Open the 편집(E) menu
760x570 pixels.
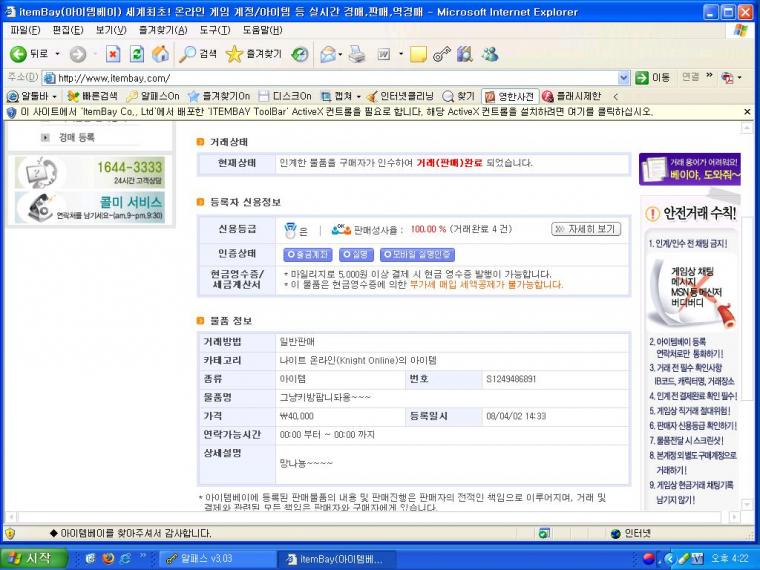(x=68, y=30)
